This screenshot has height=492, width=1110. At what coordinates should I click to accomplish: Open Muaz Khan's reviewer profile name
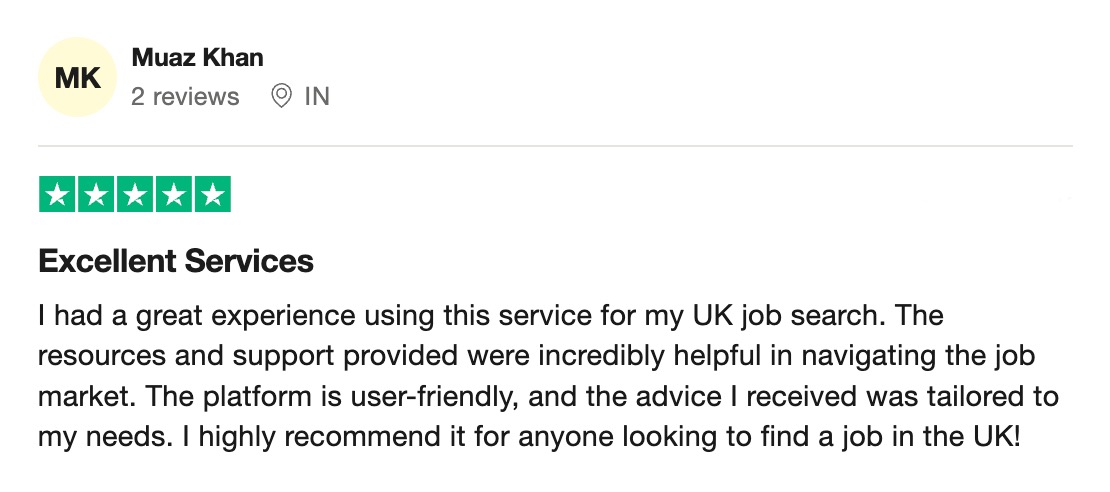tap(198, 57)
